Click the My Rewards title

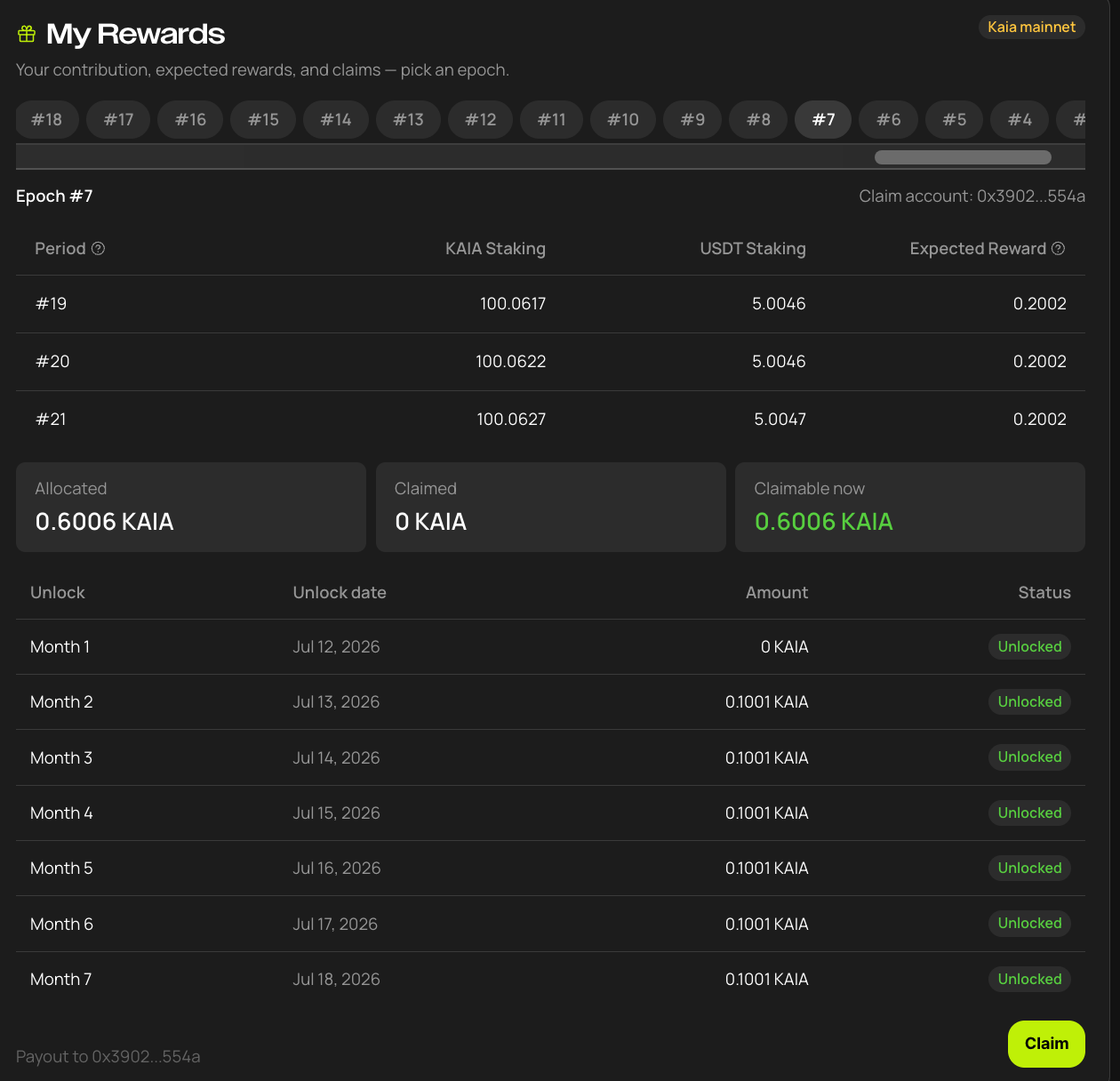[135, 34]
